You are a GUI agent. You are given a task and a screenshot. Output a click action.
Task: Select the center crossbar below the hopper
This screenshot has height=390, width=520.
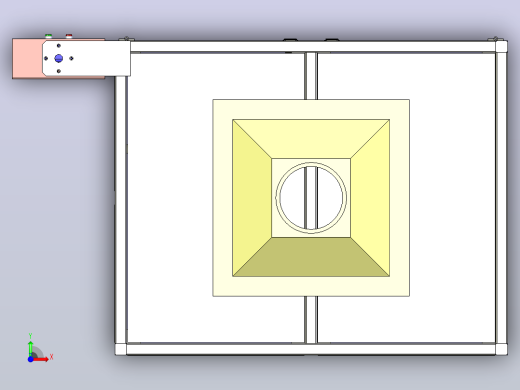point(311,320)
